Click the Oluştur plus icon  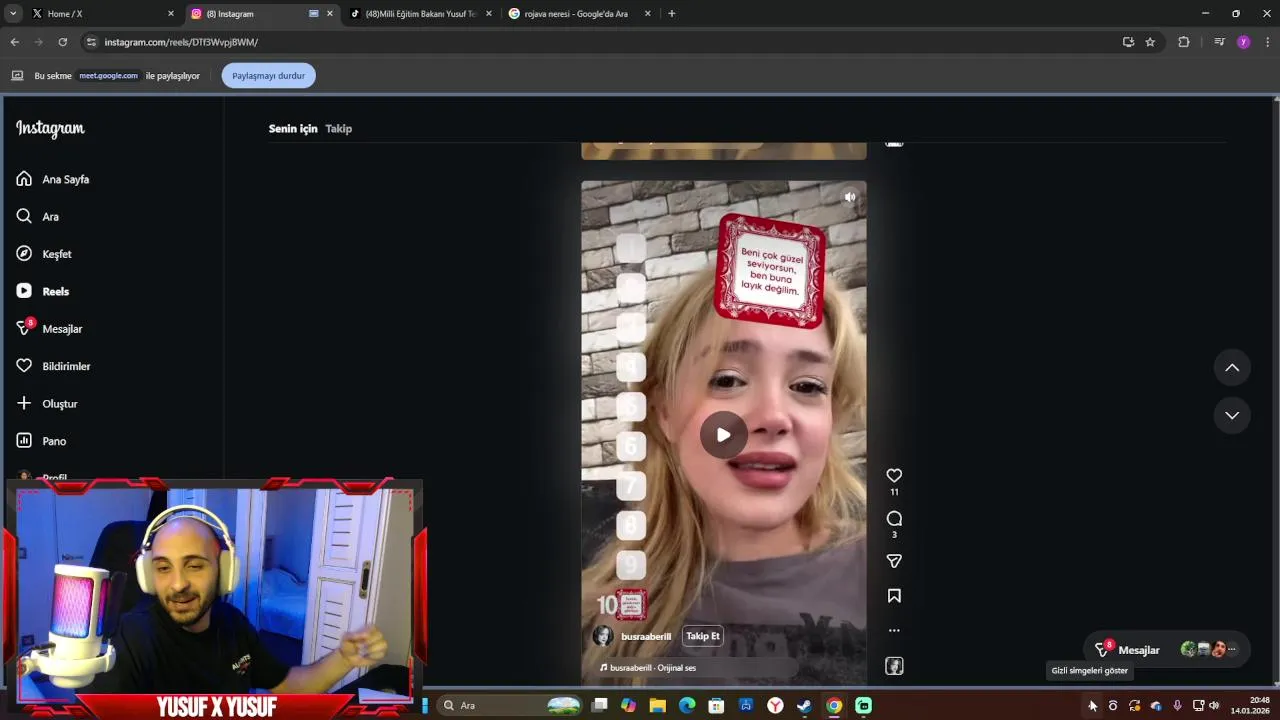click(x=24, y=403)
